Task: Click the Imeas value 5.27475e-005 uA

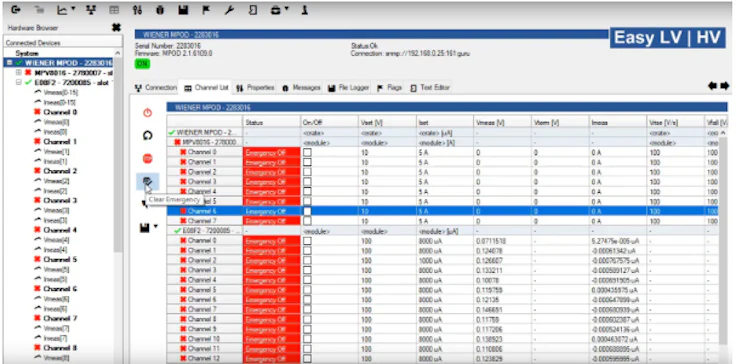Action: pyautogui.click(x=614, y=240)
